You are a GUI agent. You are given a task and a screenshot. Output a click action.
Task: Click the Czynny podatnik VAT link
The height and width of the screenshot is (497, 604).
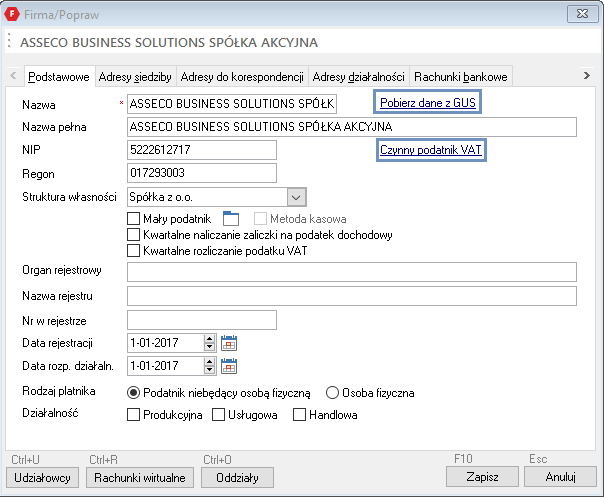431,150
